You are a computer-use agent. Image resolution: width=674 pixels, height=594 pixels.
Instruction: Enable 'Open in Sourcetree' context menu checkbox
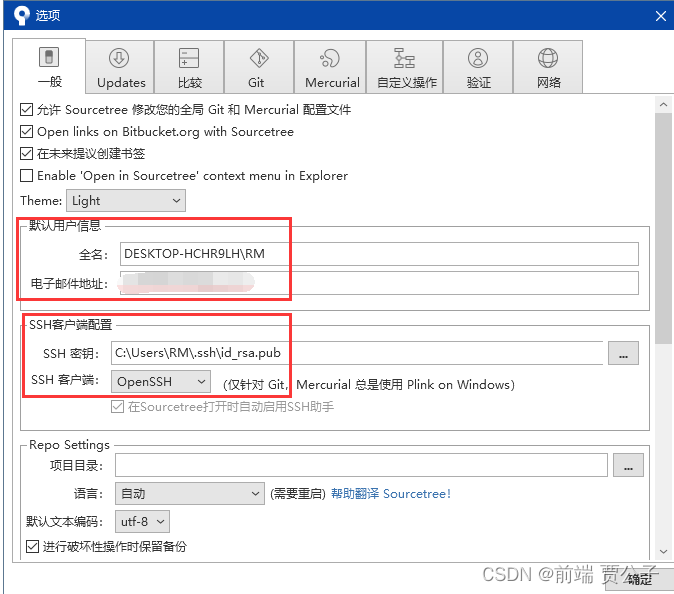(x=27, y=175)
